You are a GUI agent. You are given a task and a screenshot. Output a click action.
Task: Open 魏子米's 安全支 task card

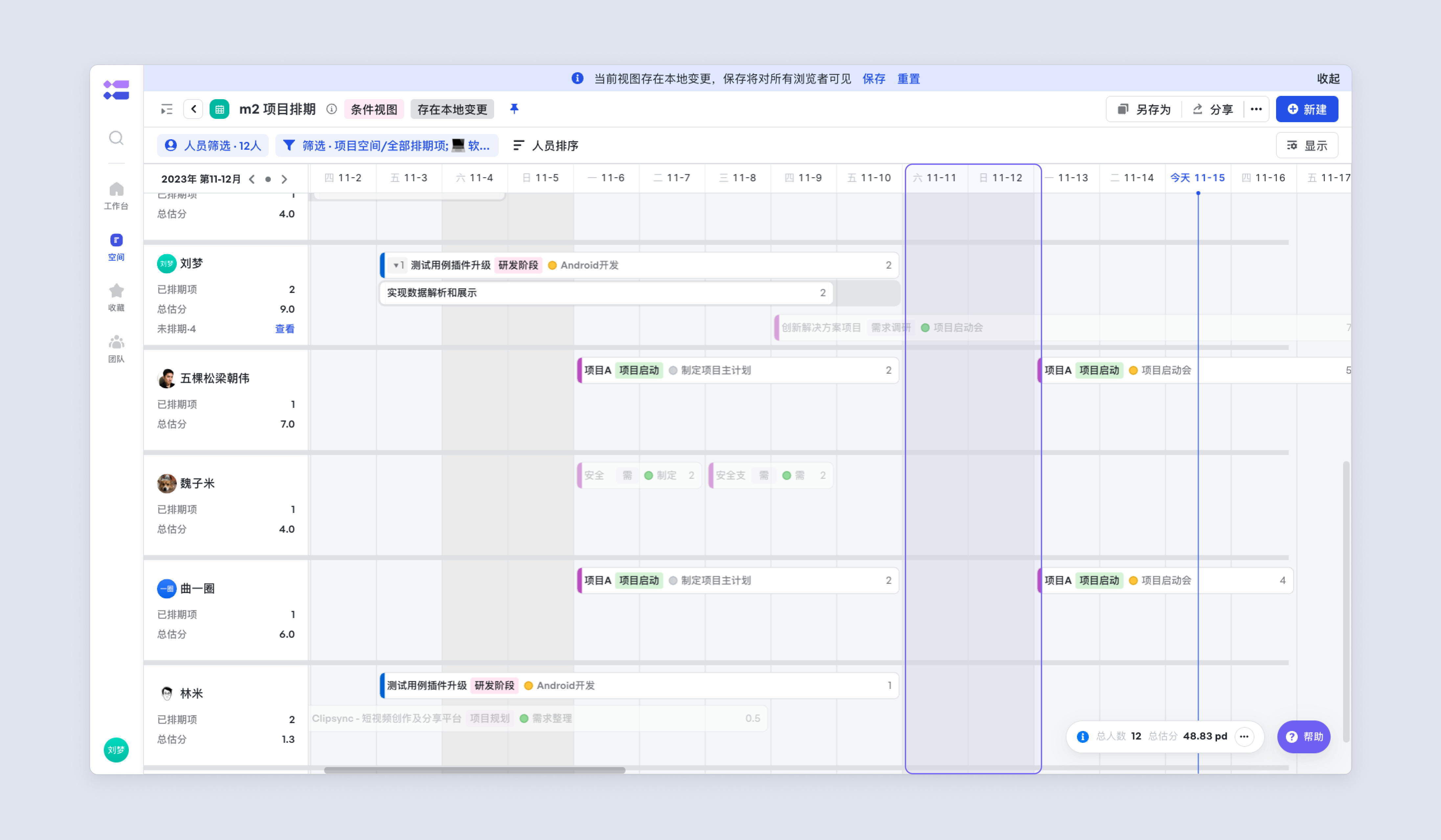click(770, 475)
